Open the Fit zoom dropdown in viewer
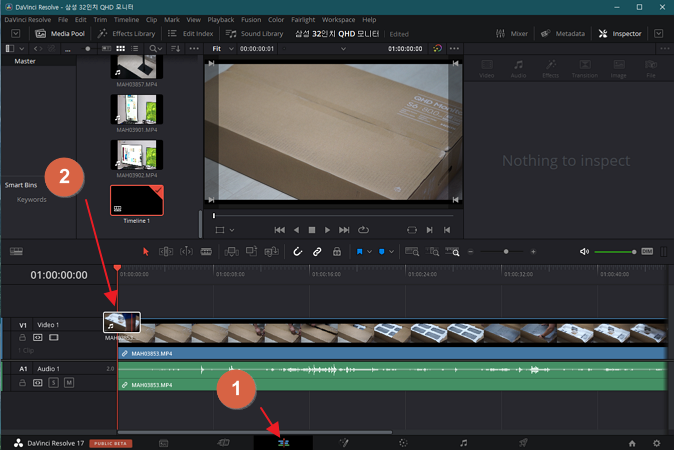The image size is (674, 450). pyautogui.click(x=223, y=49)
